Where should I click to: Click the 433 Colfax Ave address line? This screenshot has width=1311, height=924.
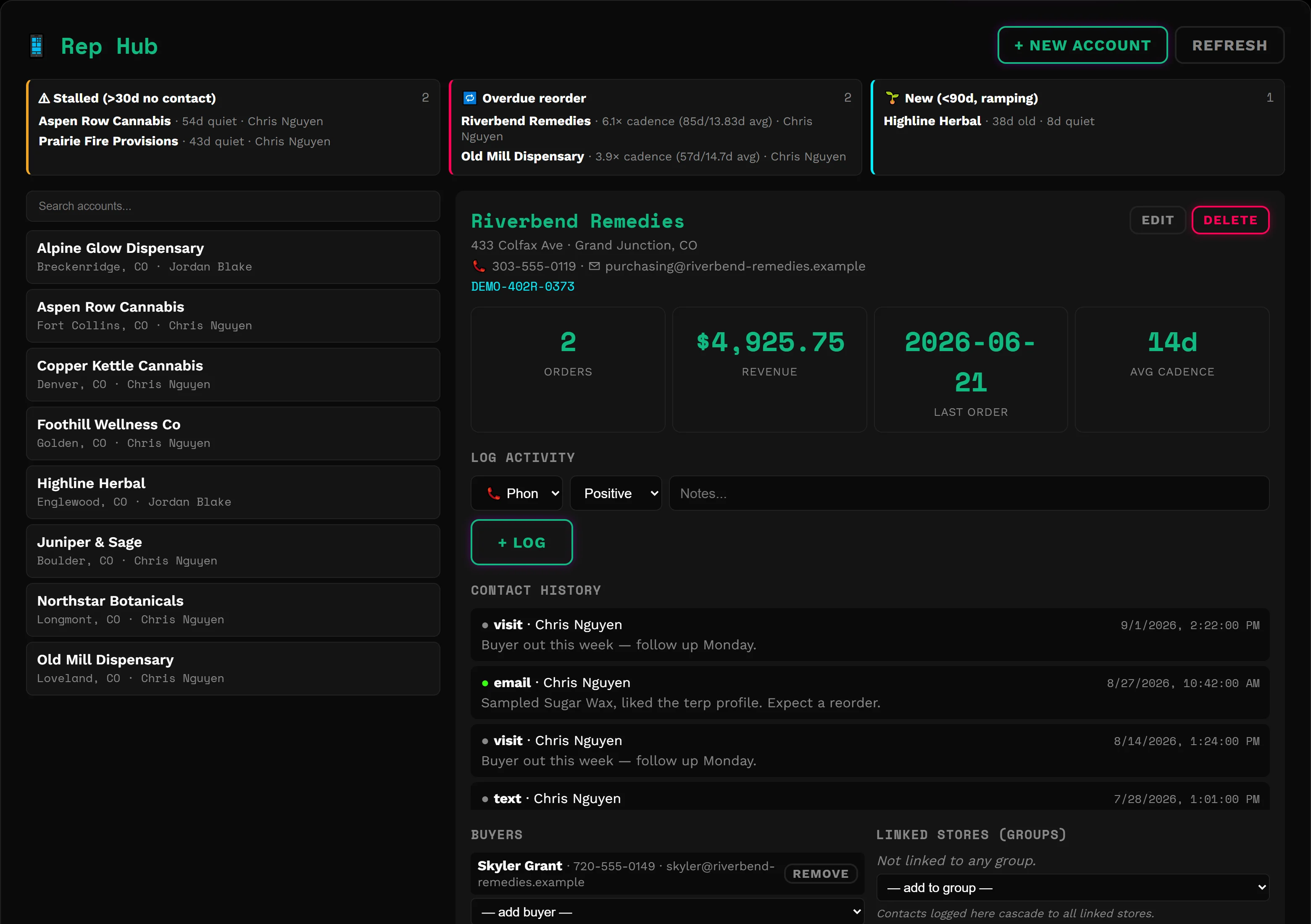[584, 245]
